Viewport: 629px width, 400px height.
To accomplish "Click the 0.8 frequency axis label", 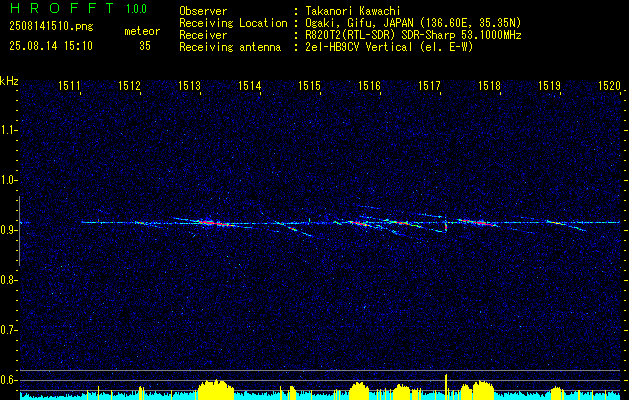I will tap(8, 280).
